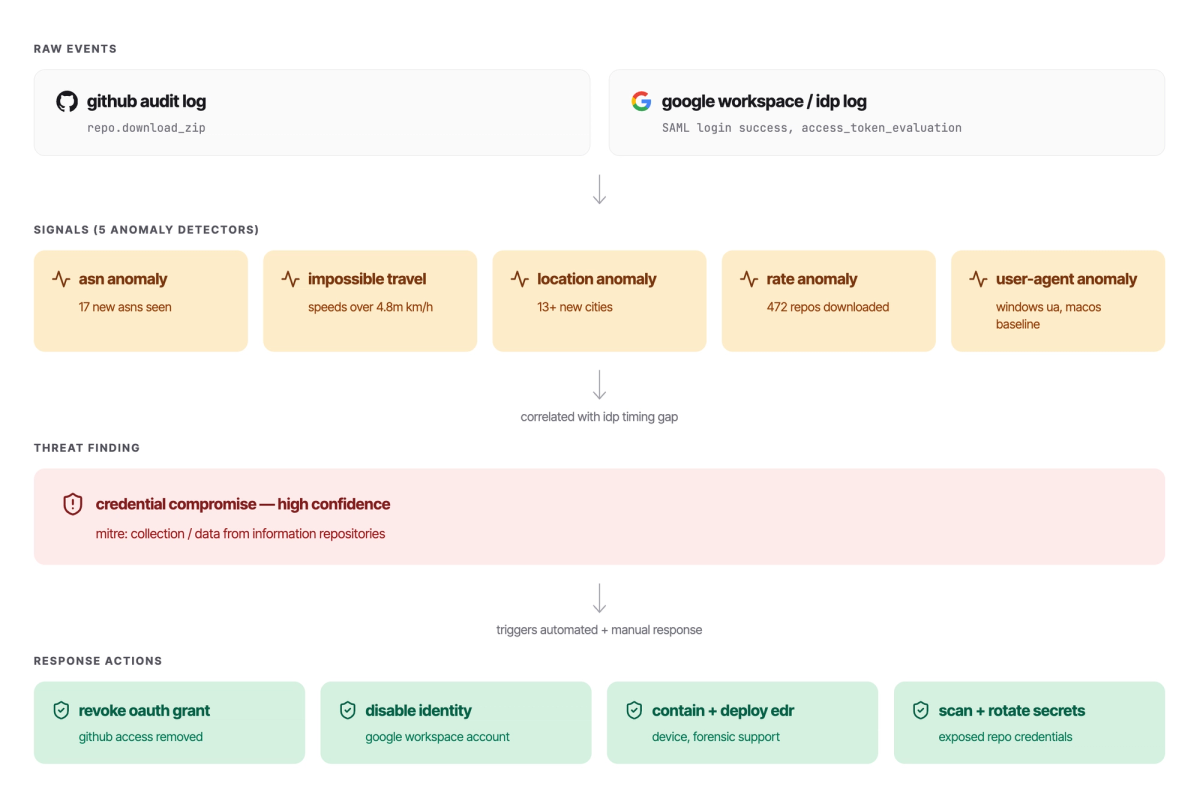1200x804 pixels.
Task: Click the disable identity heading
Action: point(419,710)
